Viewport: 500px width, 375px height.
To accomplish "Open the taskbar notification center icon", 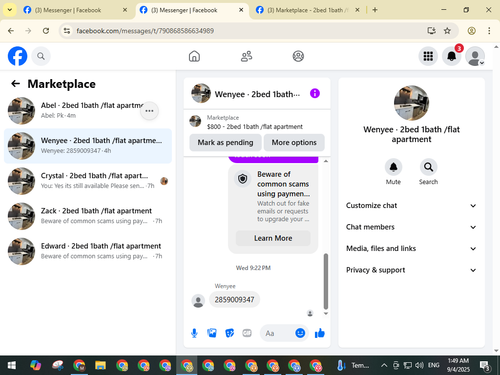I will [485, 366].
